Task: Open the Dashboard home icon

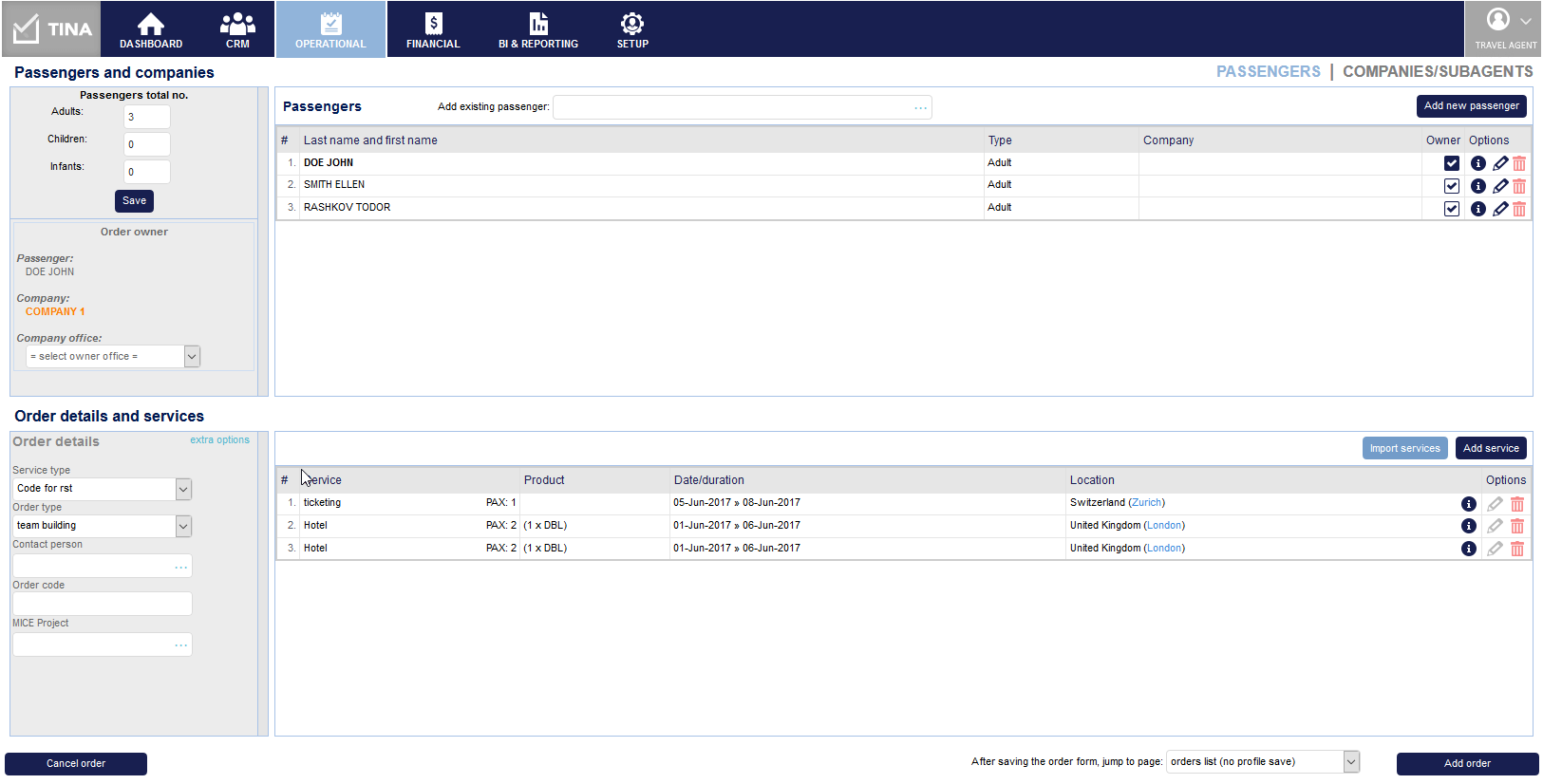Action: [151, 29]
